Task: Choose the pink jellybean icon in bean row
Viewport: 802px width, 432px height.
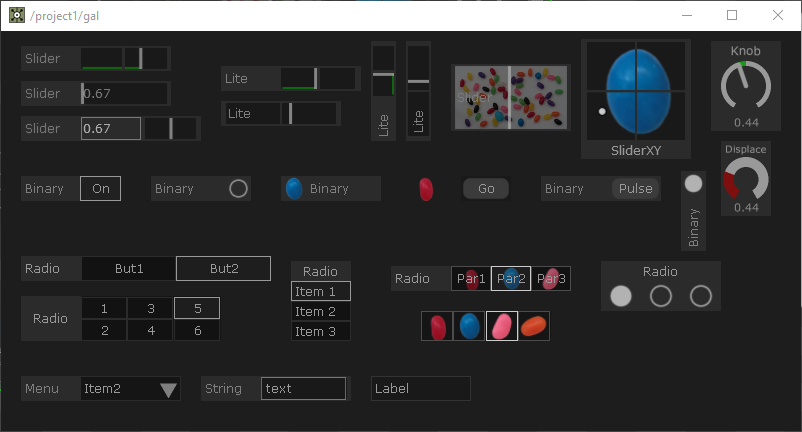Action: click(502, 326)
